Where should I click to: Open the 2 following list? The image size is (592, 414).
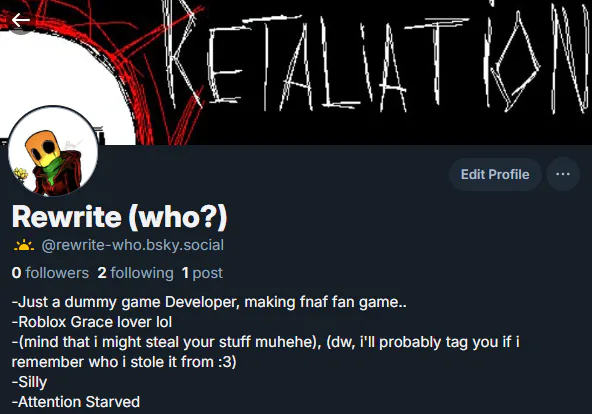[x=136, y=273]
